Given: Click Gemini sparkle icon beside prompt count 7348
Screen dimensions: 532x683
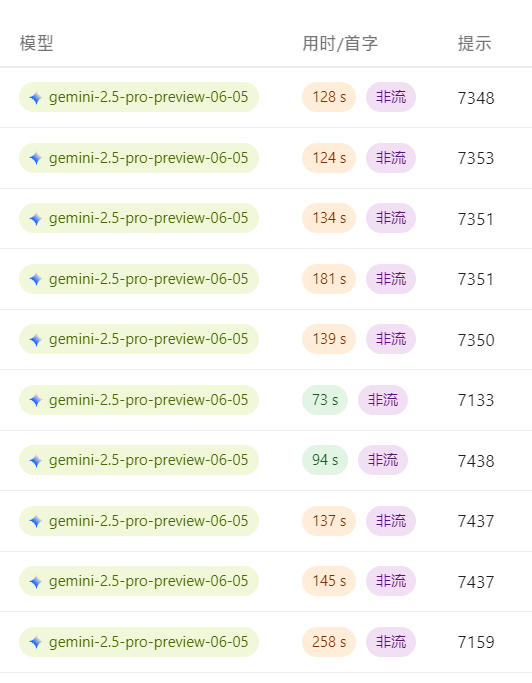Looking at the screenshot, I should [36, 98].
